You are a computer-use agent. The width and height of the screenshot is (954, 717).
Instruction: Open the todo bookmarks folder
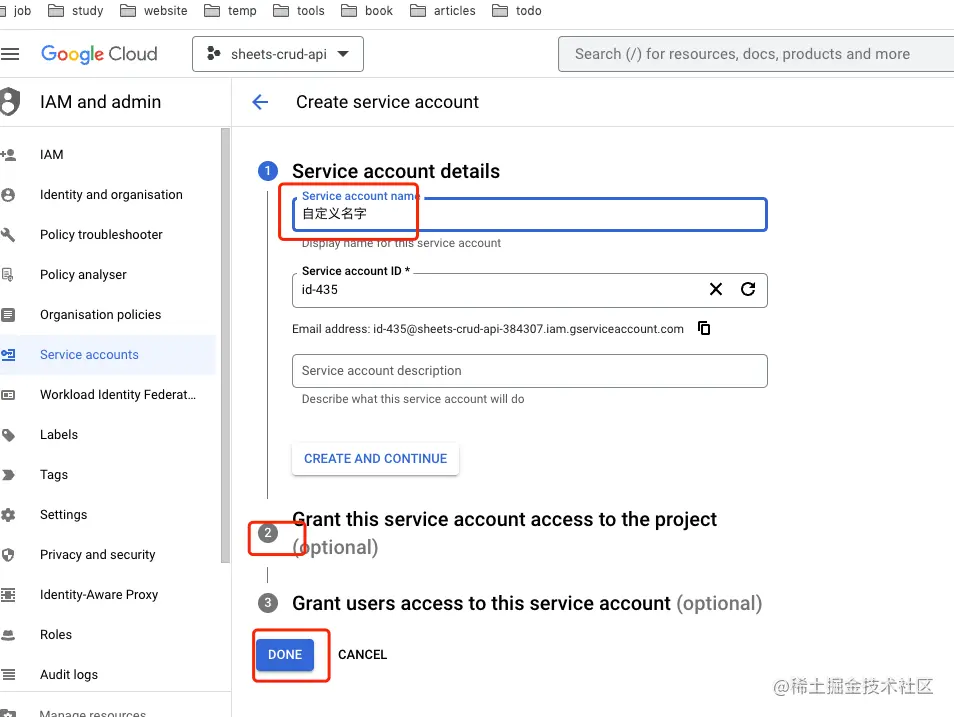click(517, 11)
